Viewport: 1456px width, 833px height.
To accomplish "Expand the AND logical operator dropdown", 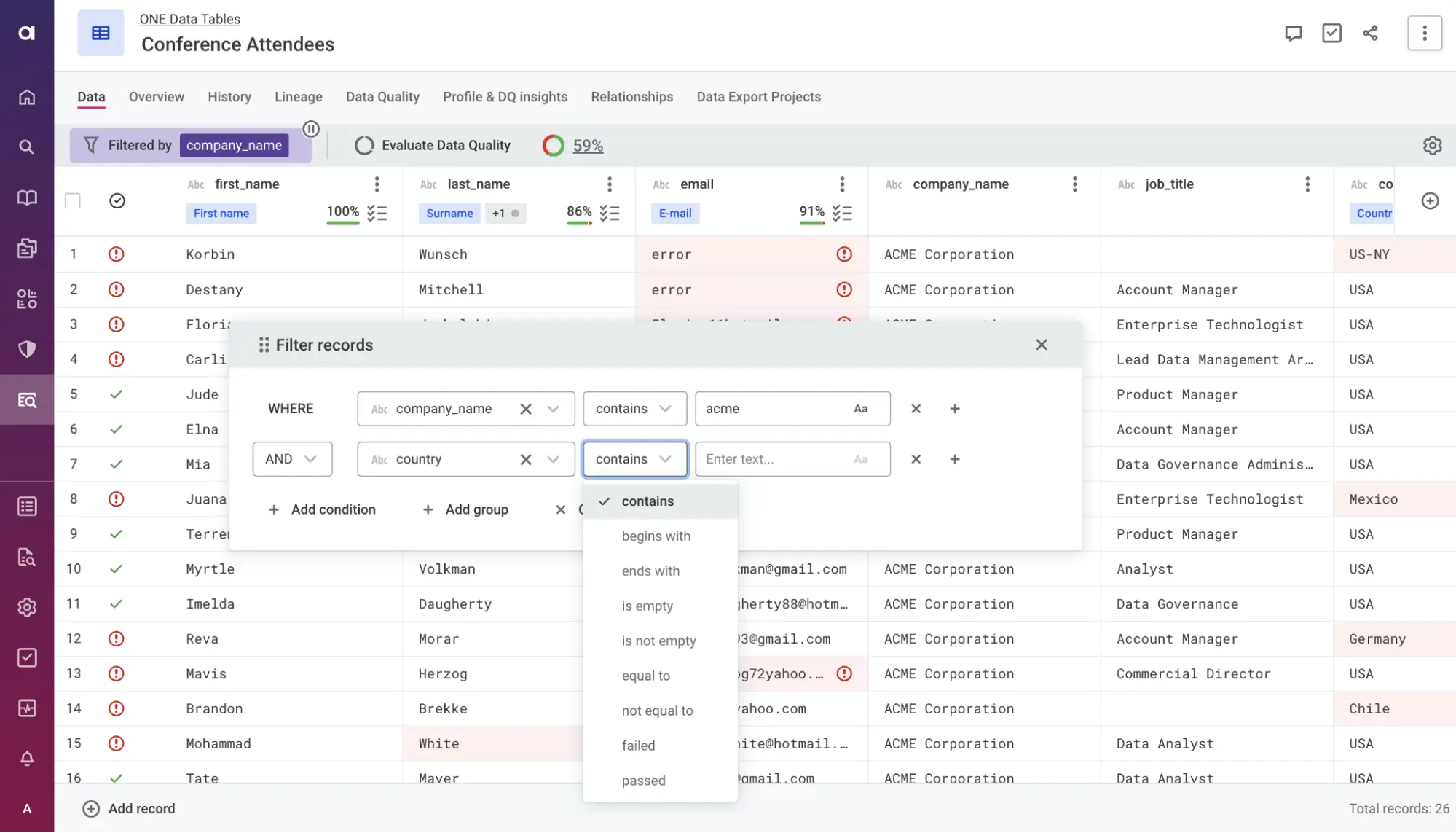I will (x=291, y=458).
